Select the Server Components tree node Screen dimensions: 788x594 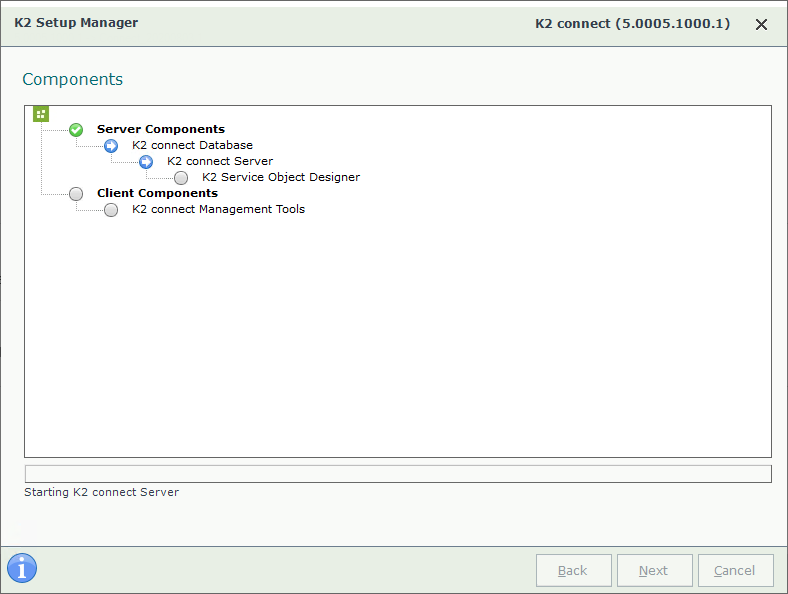(x=161, y=129)
